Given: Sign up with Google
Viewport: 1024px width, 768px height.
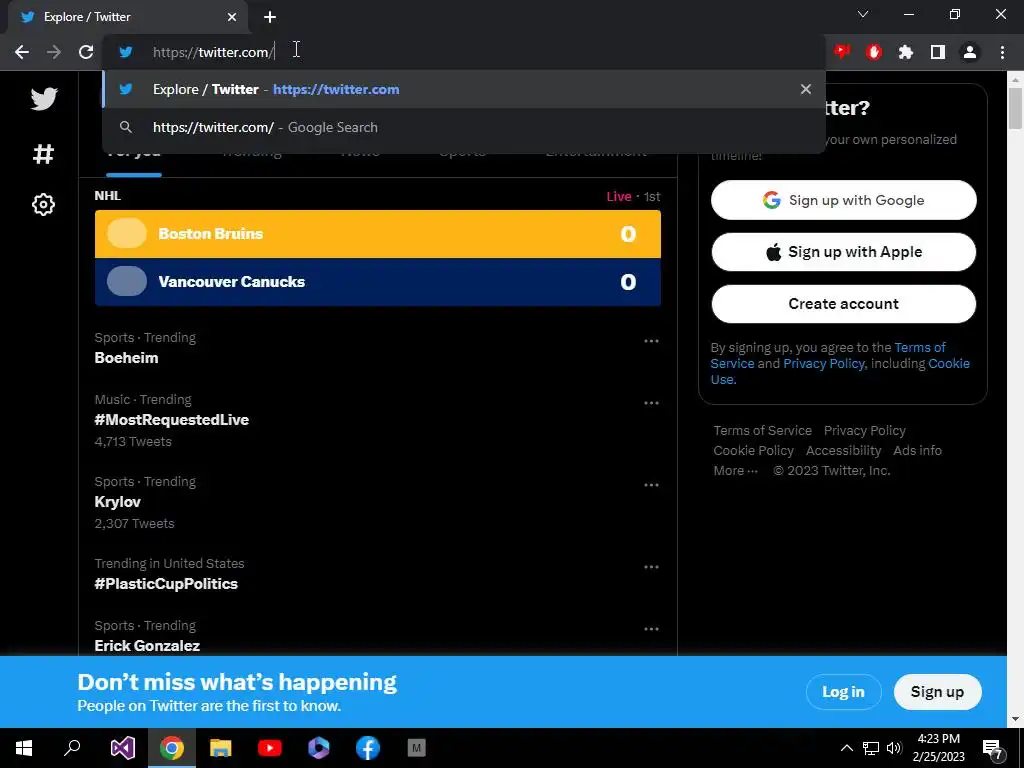Looking at the screenshot, I should [x=843, y=200].
